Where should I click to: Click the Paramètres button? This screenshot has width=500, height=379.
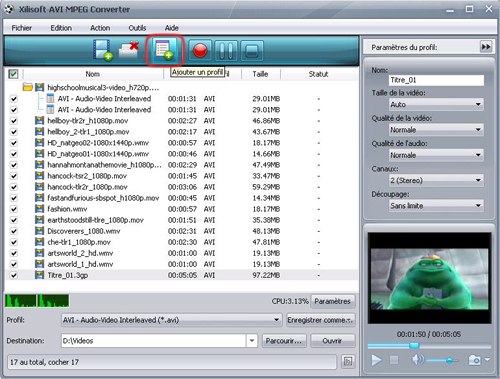333,301
